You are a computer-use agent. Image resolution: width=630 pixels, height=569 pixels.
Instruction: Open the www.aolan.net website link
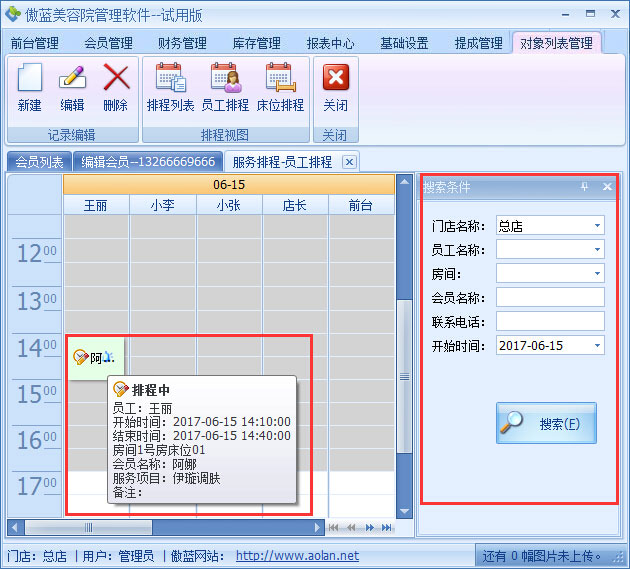click(x=297, y=556)
